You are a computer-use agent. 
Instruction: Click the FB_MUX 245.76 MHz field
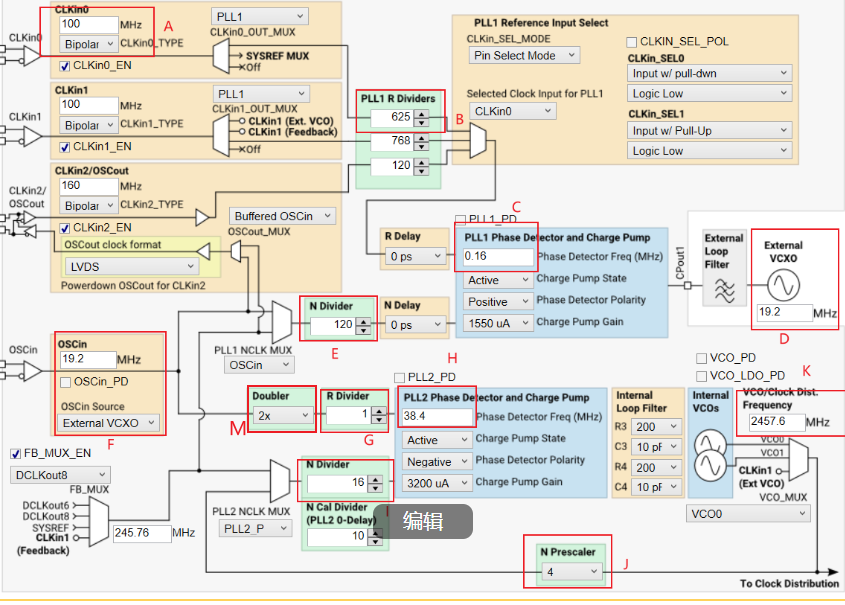coord(142,533)
